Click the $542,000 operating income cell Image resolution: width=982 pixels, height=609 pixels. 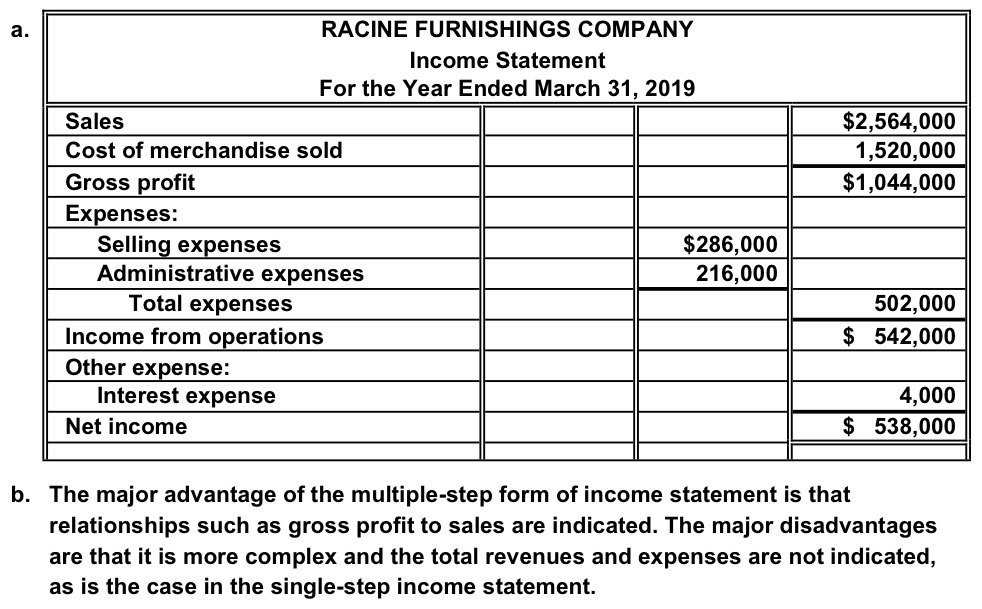[878, 336]
